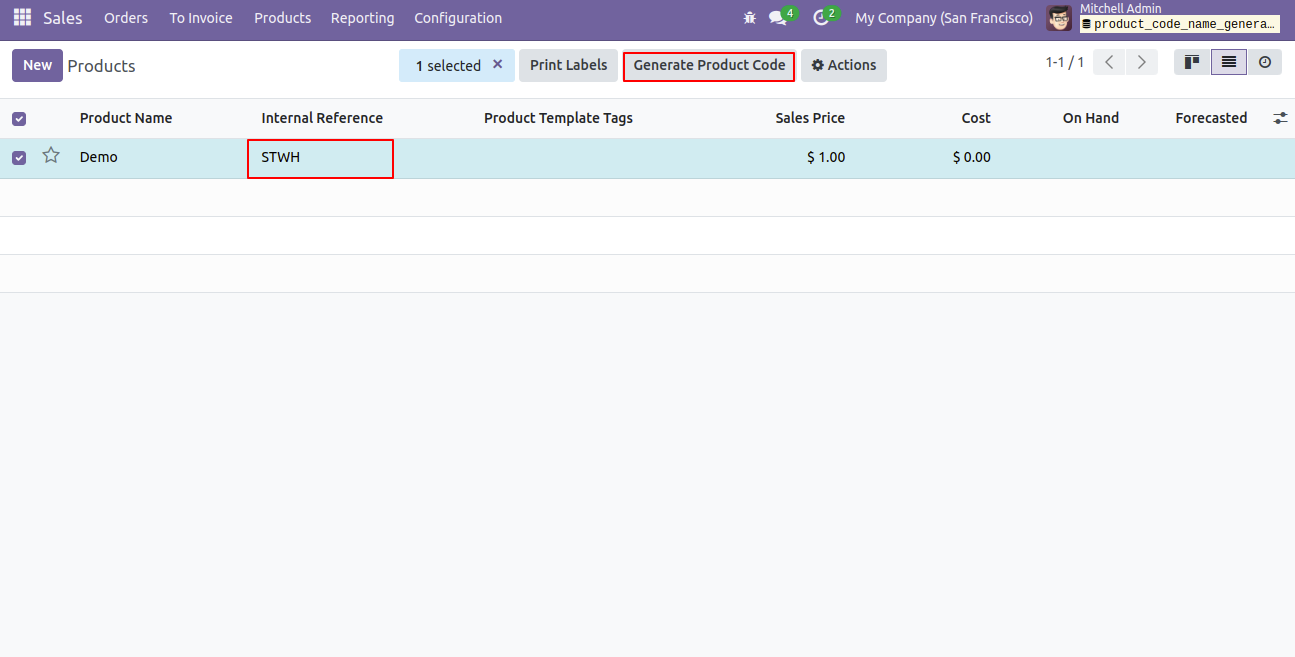
Task: Sort by Sales Price column header
Action: tap(810, 118)
